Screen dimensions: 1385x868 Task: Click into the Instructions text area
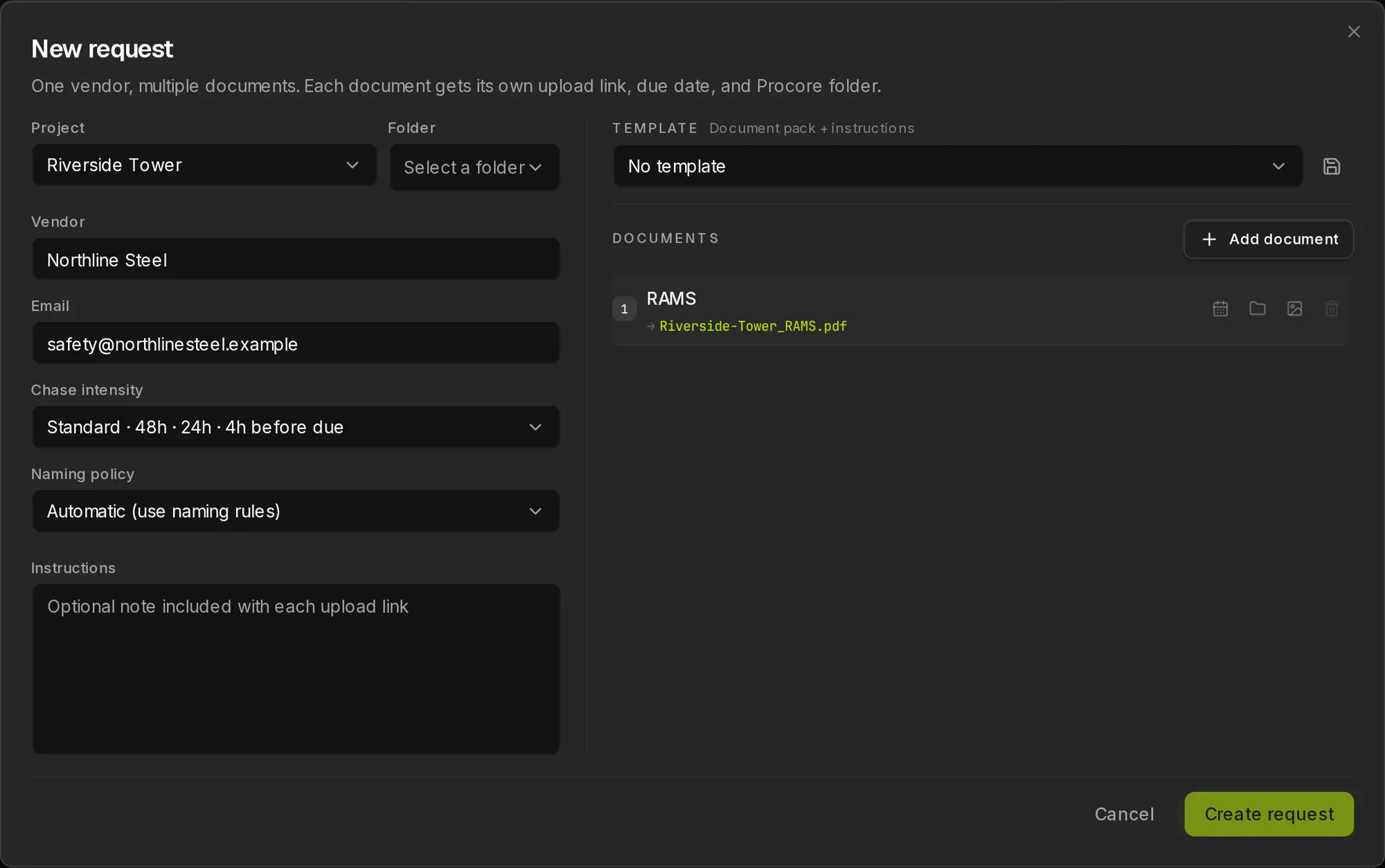(x=296, y=669)
